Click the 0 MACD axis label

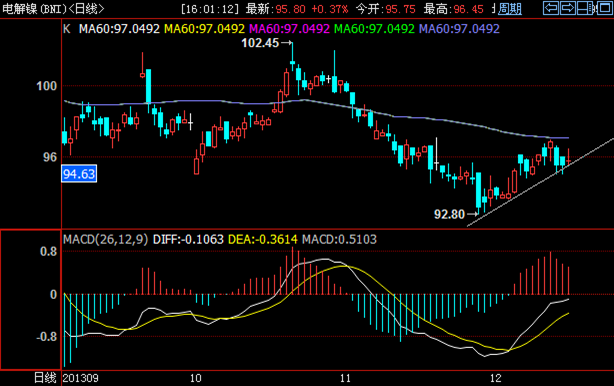54,294
